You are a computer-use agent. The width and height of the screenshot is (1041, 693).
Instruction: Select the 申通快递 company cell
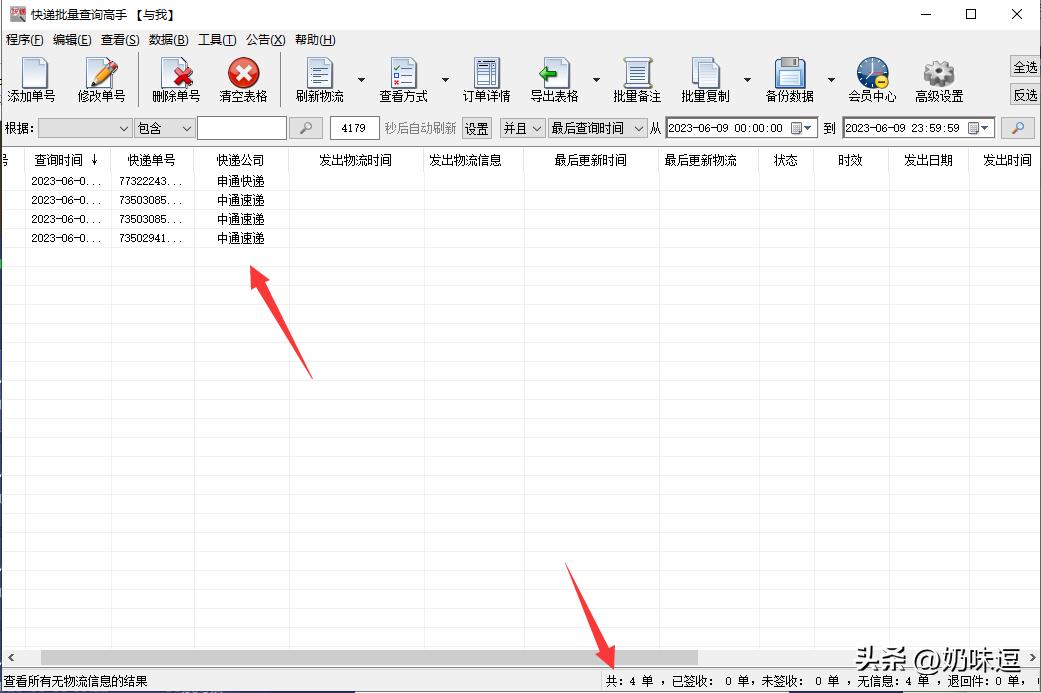pos(241,181)
